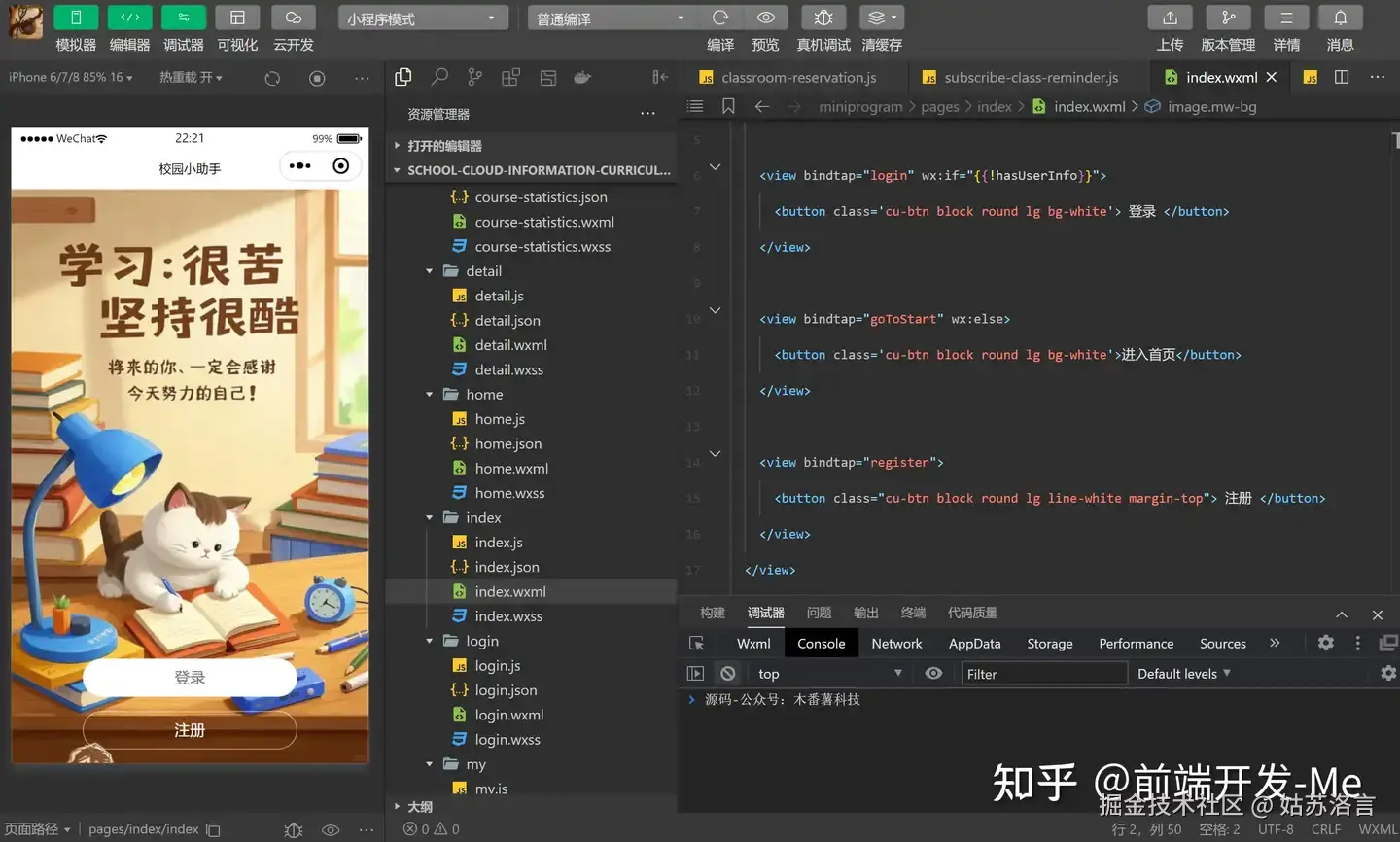
Task: Toggle the debugger panel button
Action: [184, 18]
